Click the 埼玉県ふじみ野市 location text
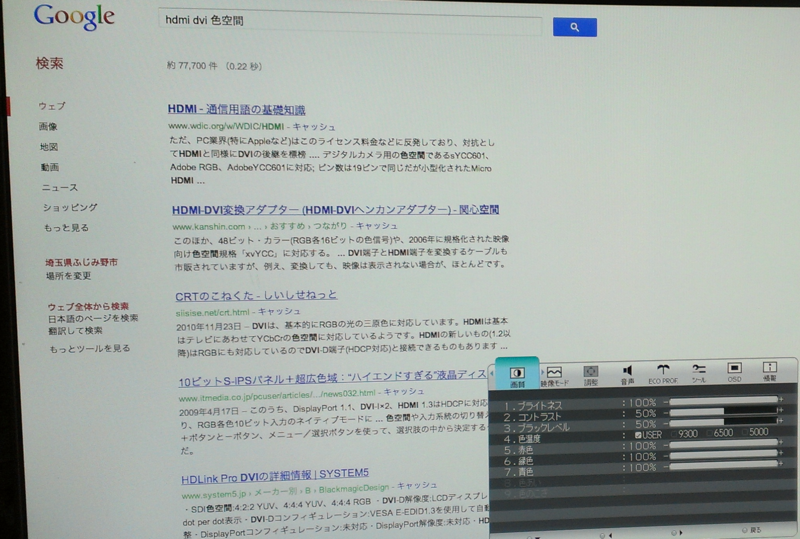 [82, 262]
